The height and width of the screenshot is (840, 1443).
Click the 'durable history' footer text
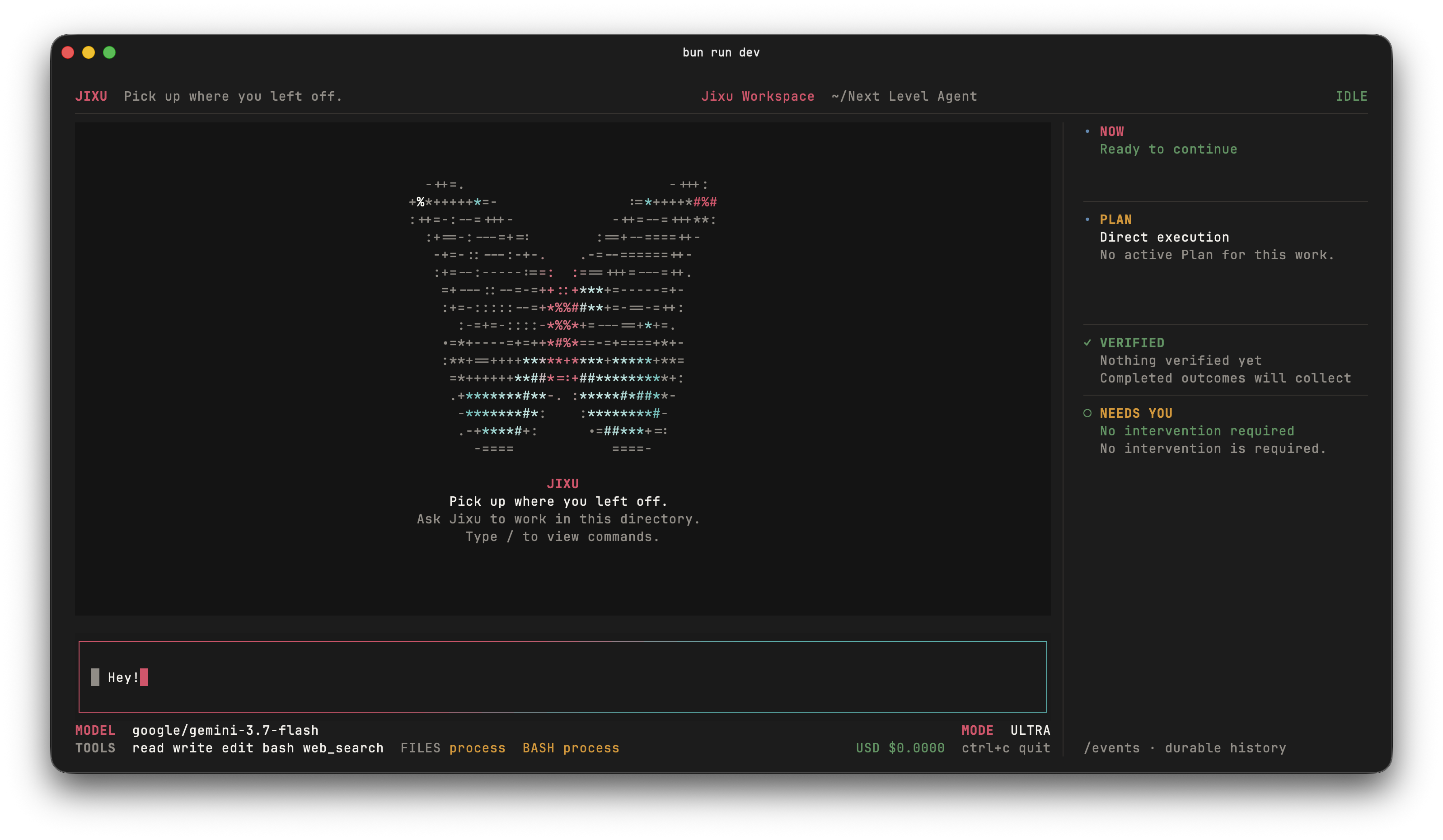[x=1225, y=748]
